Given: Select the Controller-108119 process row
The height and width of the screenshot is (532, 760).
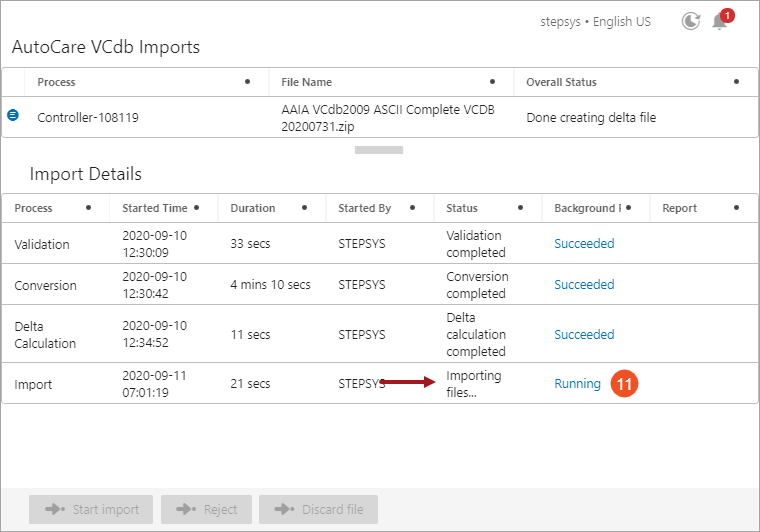Looking at the screenshot, I should click(x=380, y=117).
